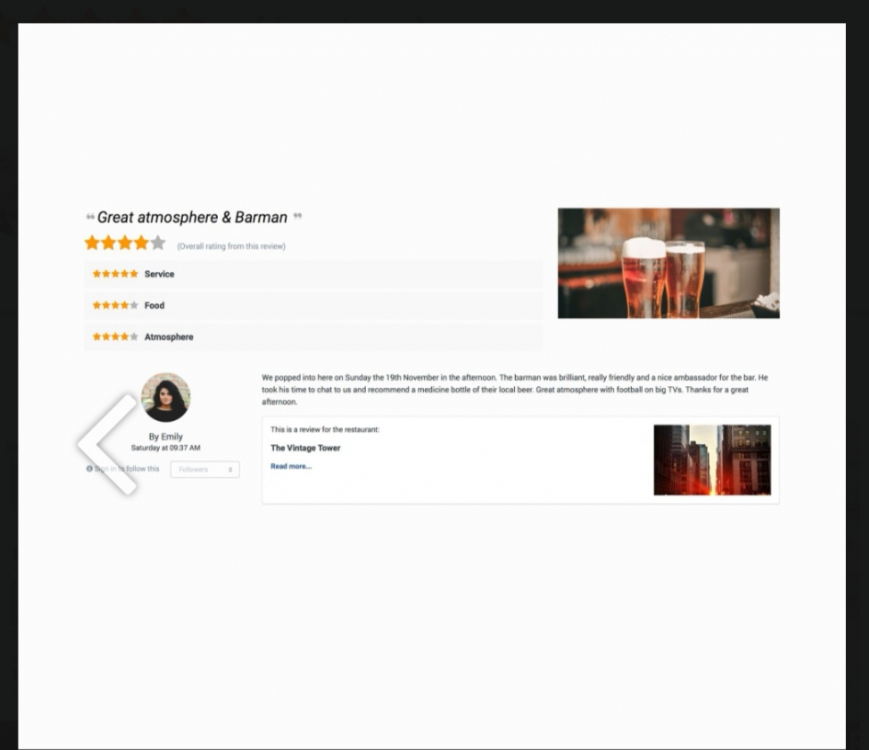Image resolution: width=869 pixels, height=750 pixels.
Task: Click the 'Overall rating from this review' text
Action: click(231, 246)
